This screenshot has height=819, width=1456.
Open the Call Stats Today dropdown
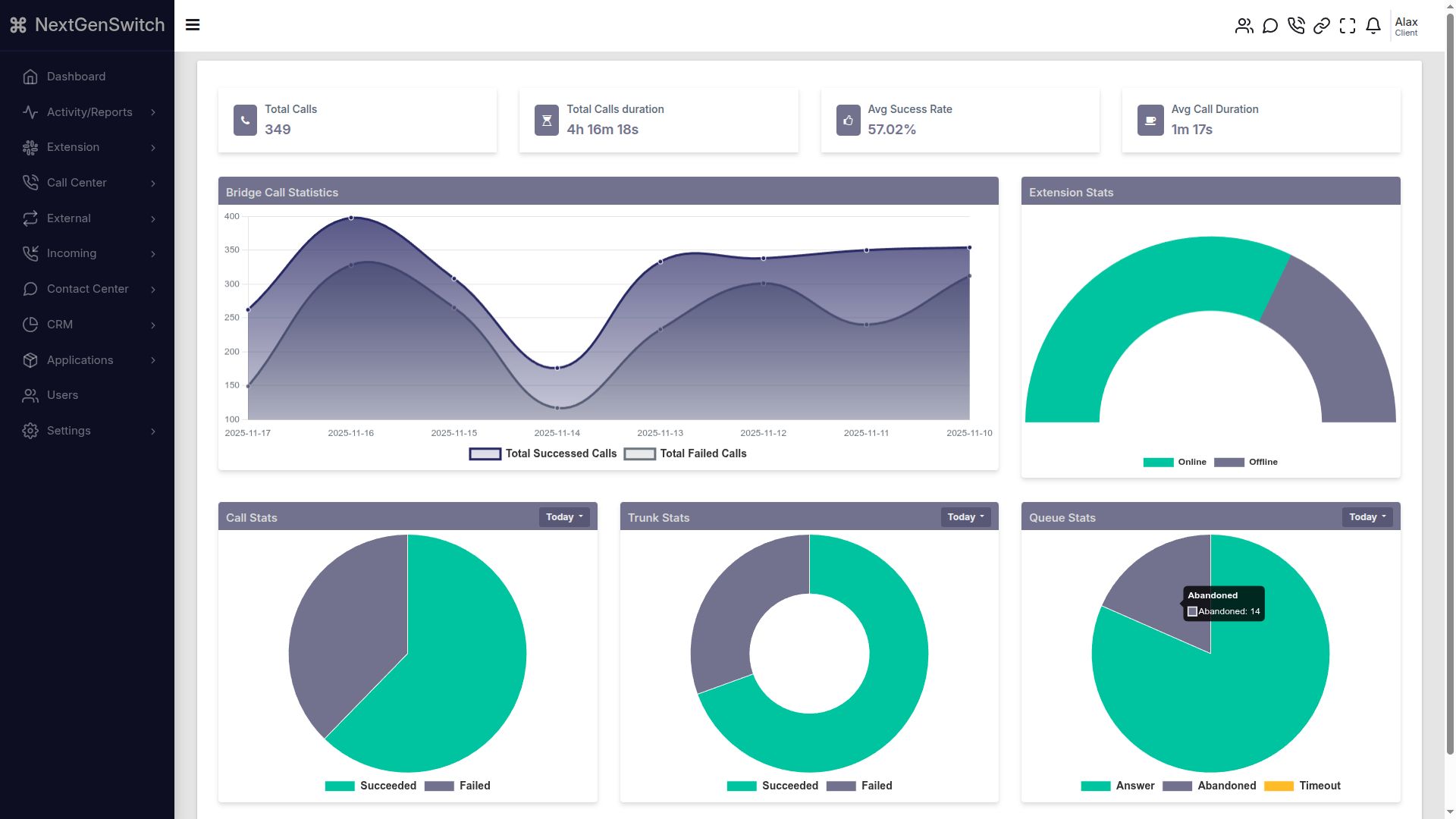point(564,517)
